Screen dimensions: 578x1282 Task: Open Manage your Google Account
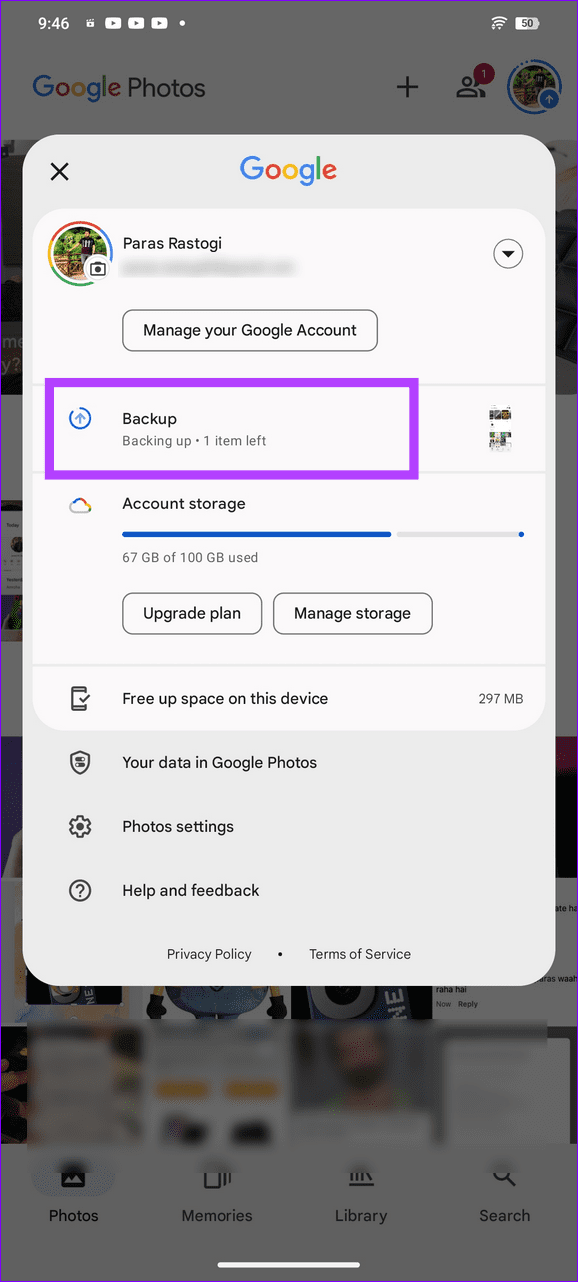click(x=250, y=330)
